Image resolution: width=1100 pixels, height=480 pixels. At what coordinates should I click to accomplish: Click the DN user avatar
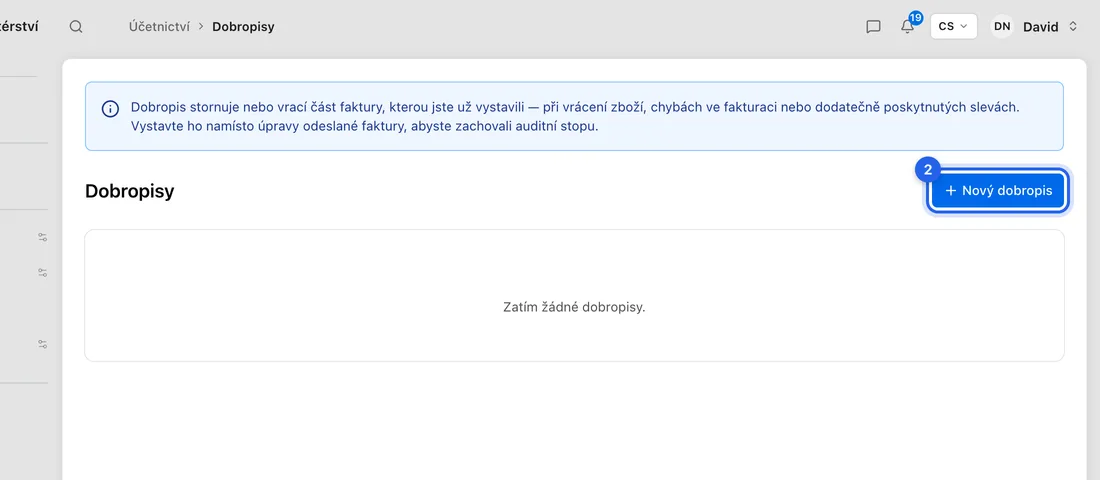coord(1002,27)
